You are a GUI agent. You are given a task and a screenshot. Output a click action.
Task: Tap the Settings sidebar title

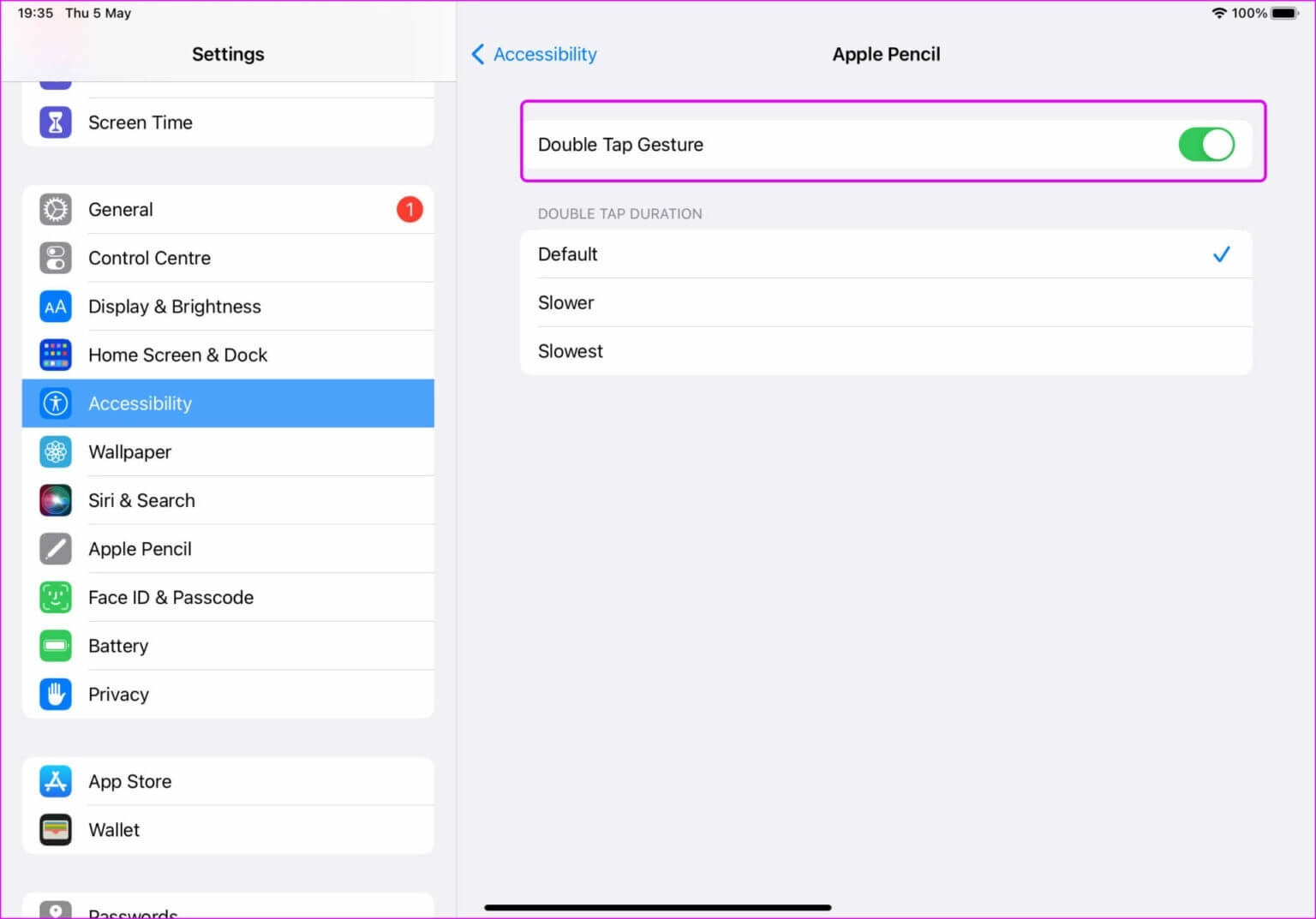click(228, 54)
